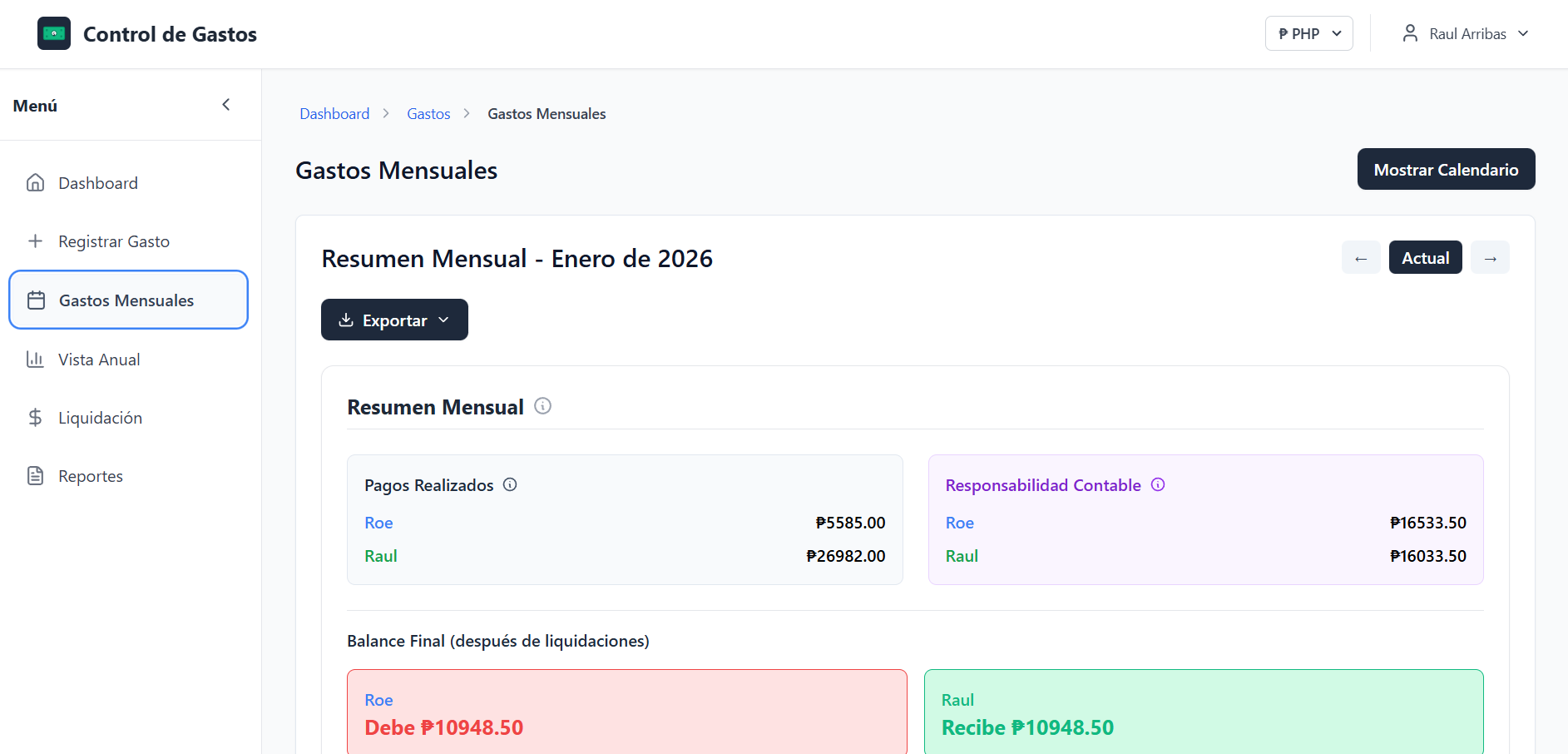1568x754 pixels.
Task: Click Raul's ₱26982.00 payment amount
Action: (x=845, y=556)
